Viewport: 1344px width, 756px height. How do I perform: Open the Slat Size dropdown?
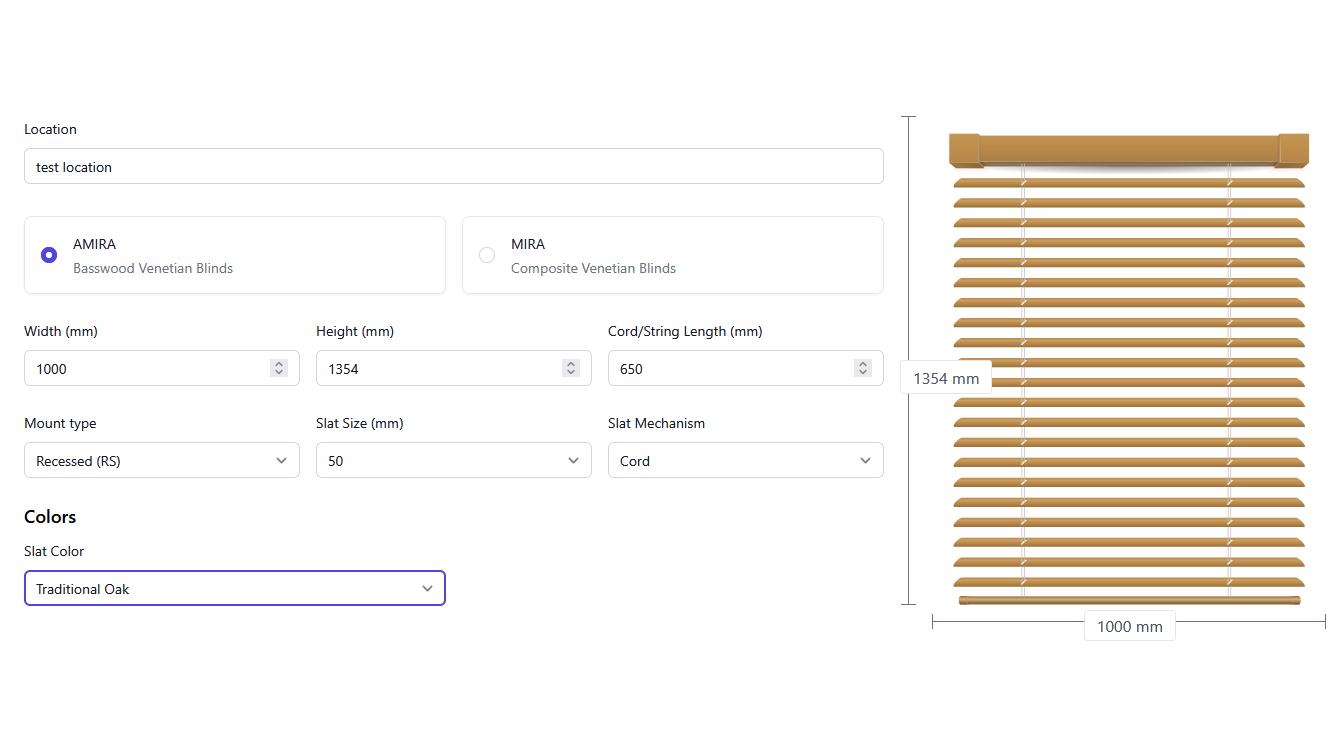(454, 461)
